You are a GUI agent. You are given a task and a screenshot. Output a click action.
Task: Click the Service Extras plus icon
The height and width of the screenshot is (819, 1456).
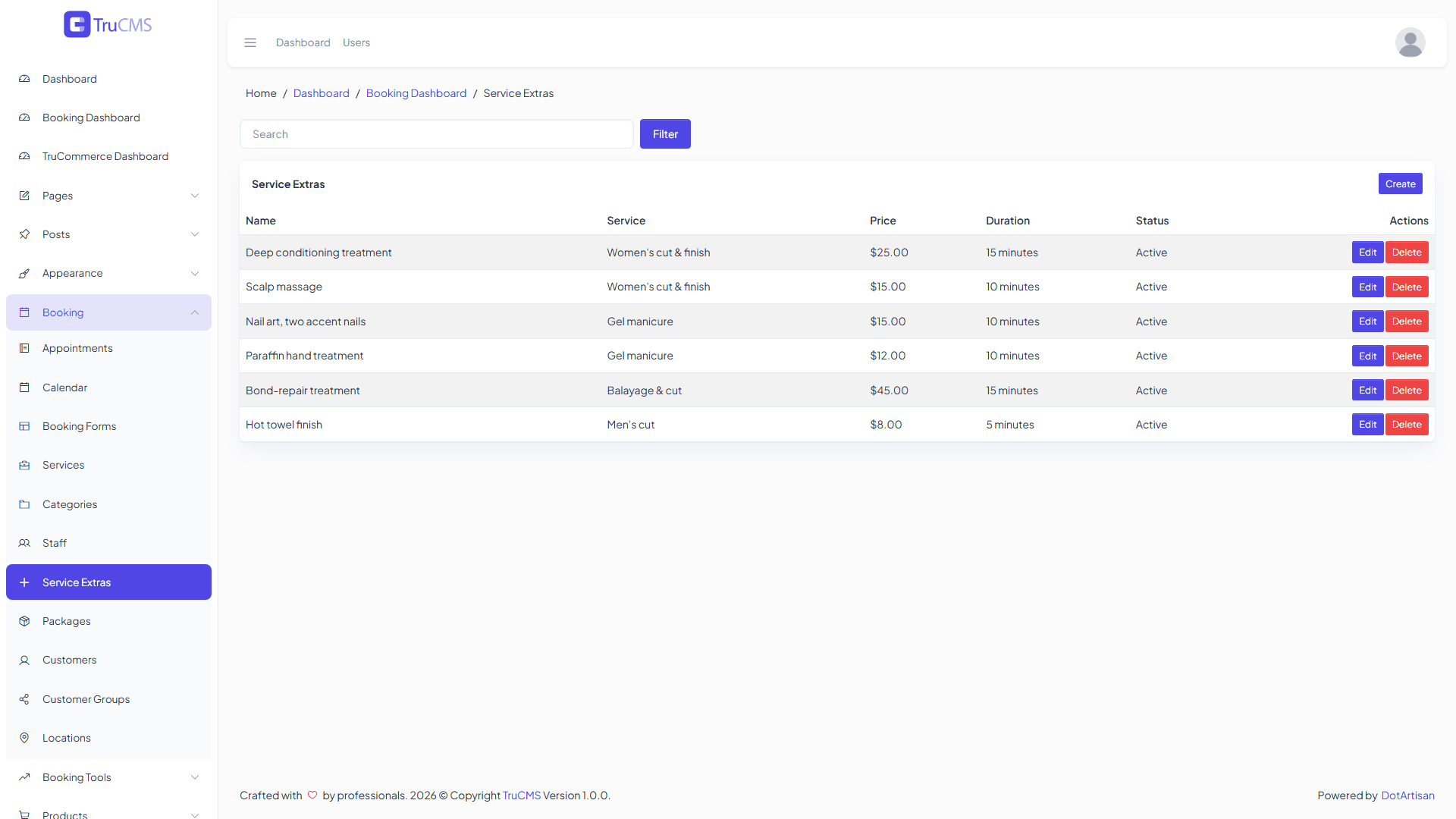[24, 582]
